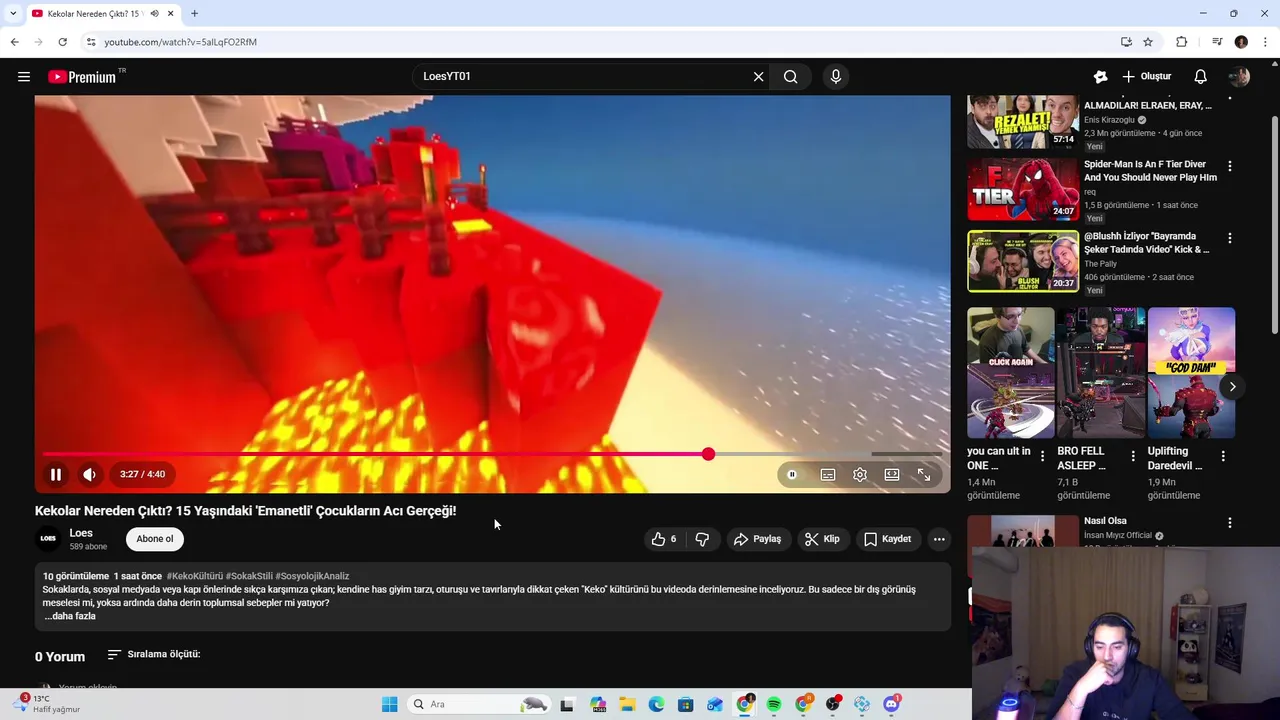Open the Loes channel name link
1280x720 pixels.
pyautogui.click(x=81, y=533)
